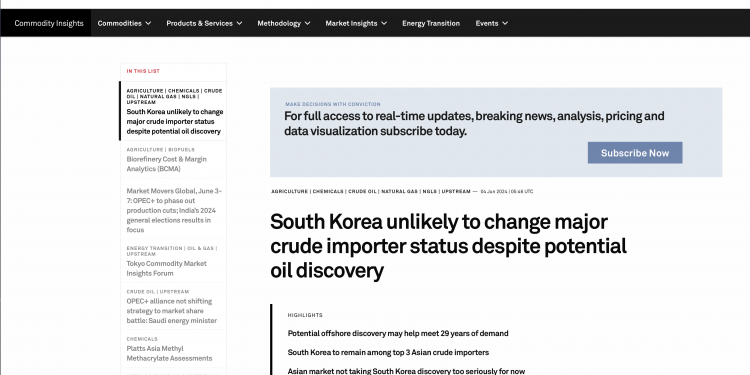Expand the Events menu chevron
The image size is (750, 375).
(505, 23)
